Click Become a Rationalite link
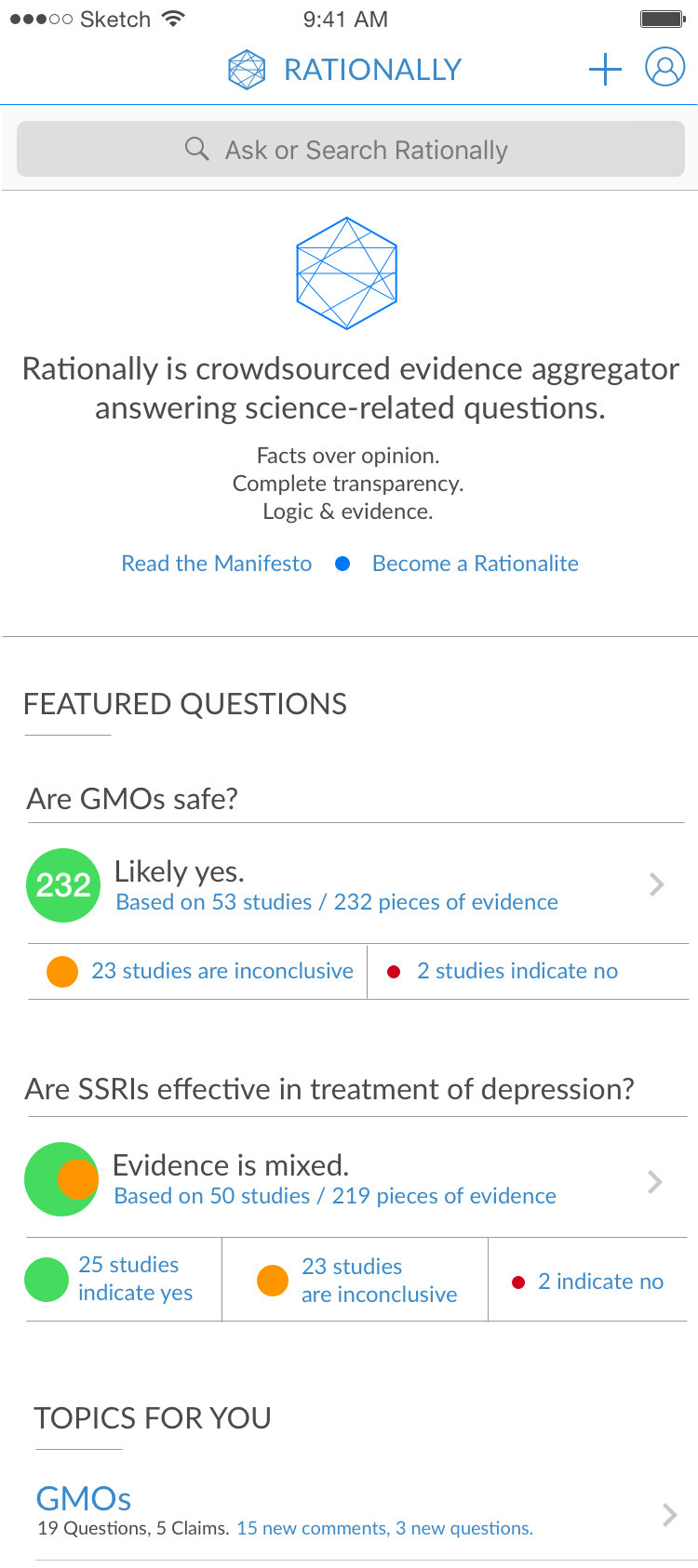 [x=475, y=564]
